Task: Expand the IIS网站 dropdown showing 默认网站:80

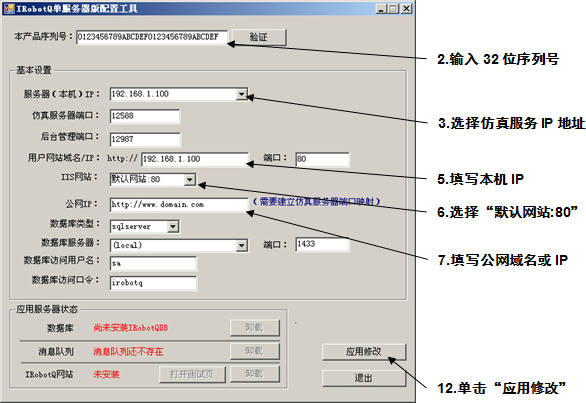Action: pos(190,179)
